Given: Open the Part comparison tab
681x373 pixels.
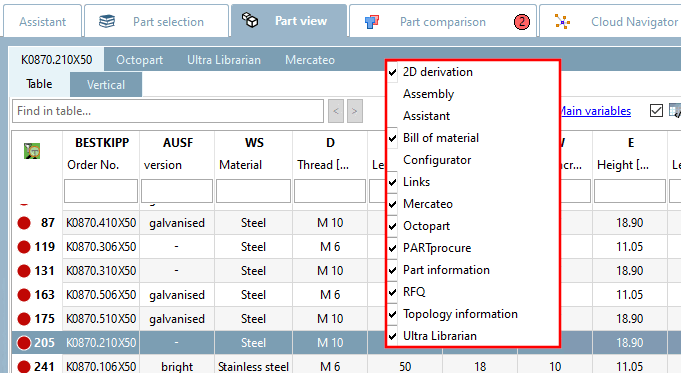Looking at the screenshot, I should [x=443, y=21].
